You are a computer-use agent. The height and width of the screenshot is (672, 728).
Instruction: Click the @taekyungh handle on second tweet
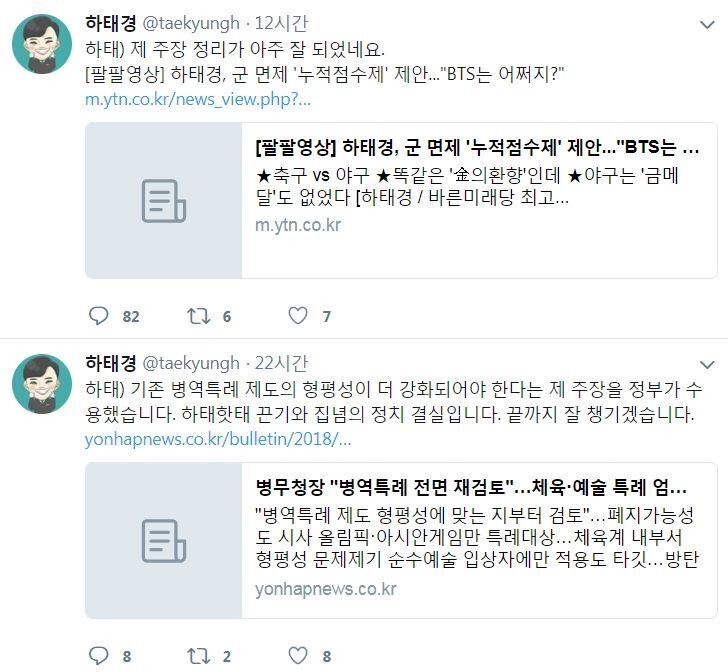[191, 363]
